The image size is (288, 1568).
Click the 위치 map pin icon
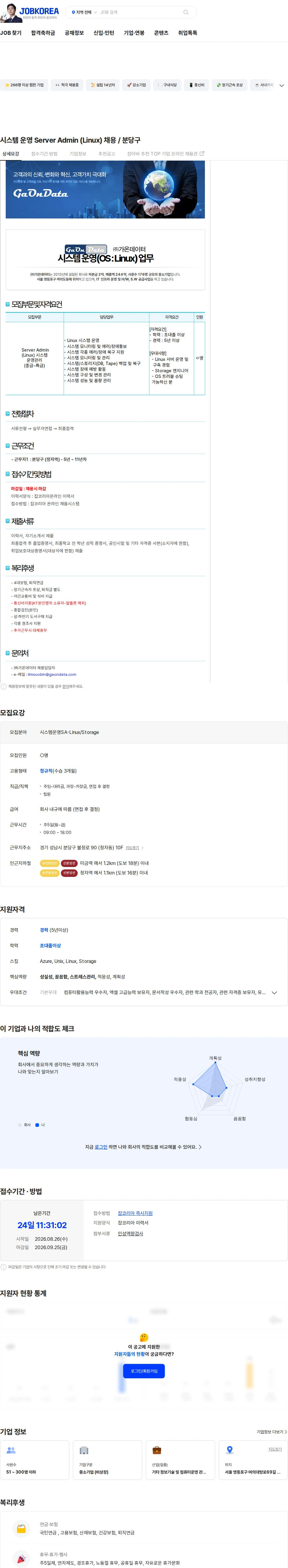[x=229, y=1451]
